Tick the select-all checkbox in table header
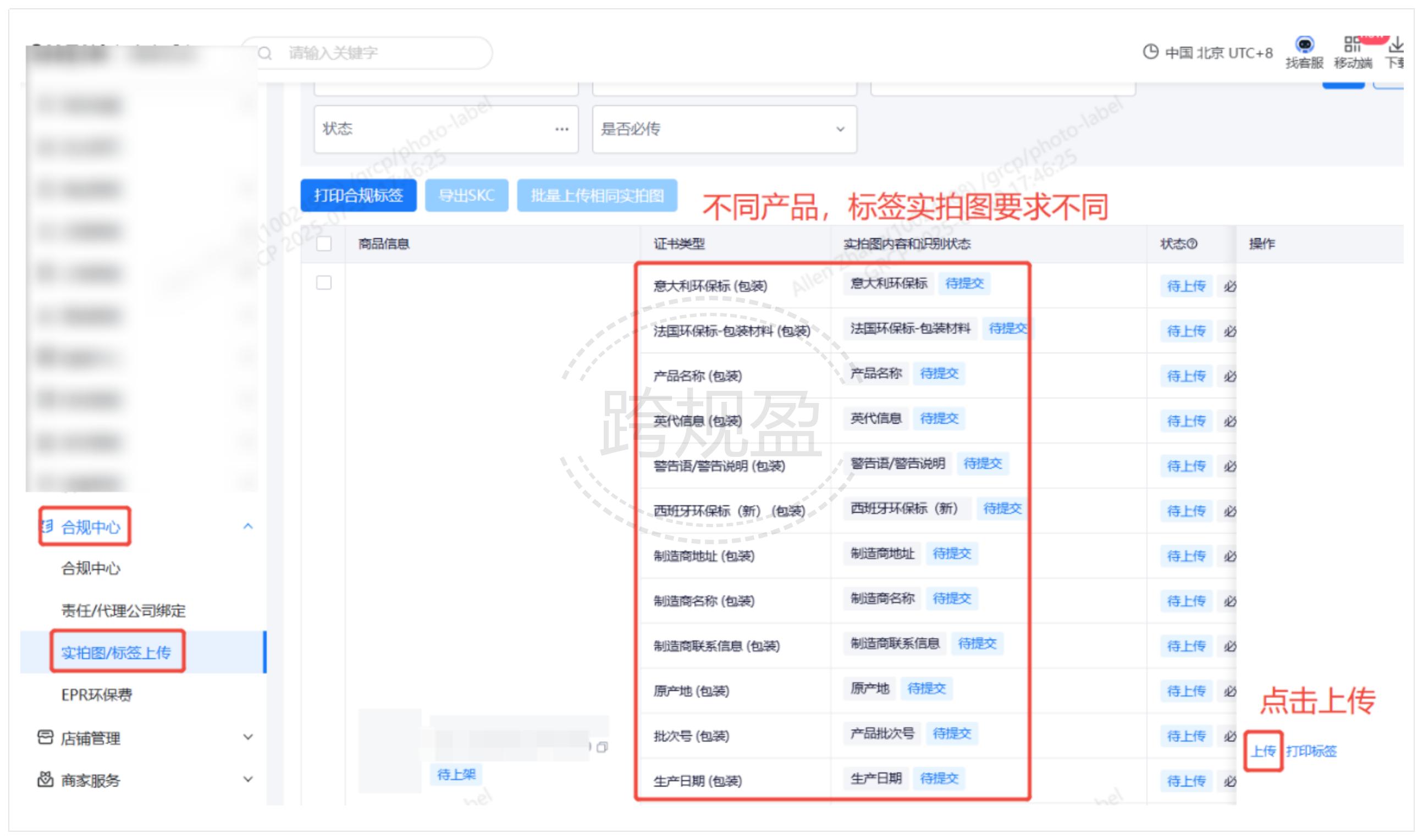The width and height of the screenshot is (1423, 840). pyautogui.click(x=324, y=244)
